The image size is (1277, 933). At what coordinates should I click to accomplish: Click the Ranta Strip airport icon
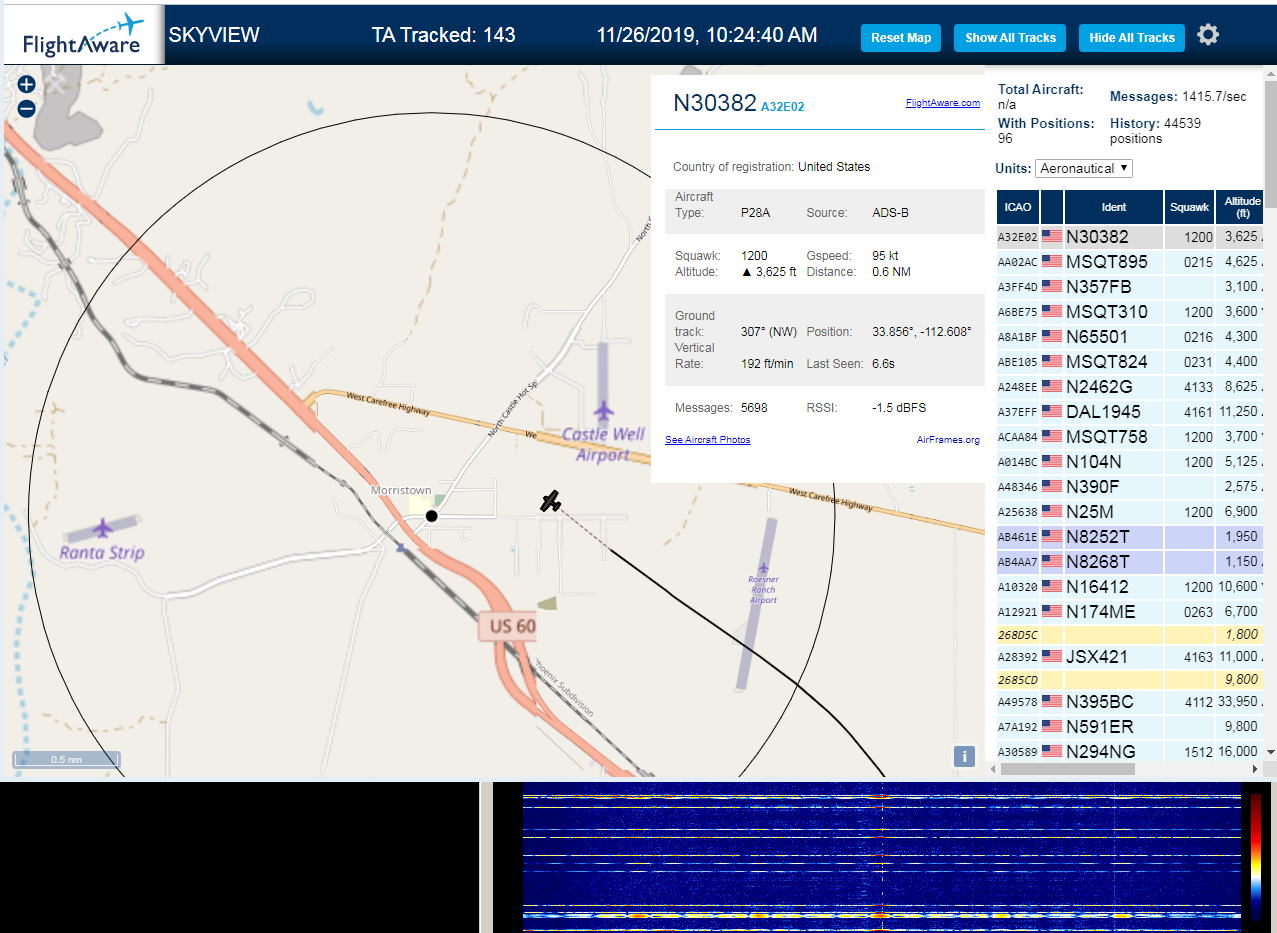[x=102, y=527]
